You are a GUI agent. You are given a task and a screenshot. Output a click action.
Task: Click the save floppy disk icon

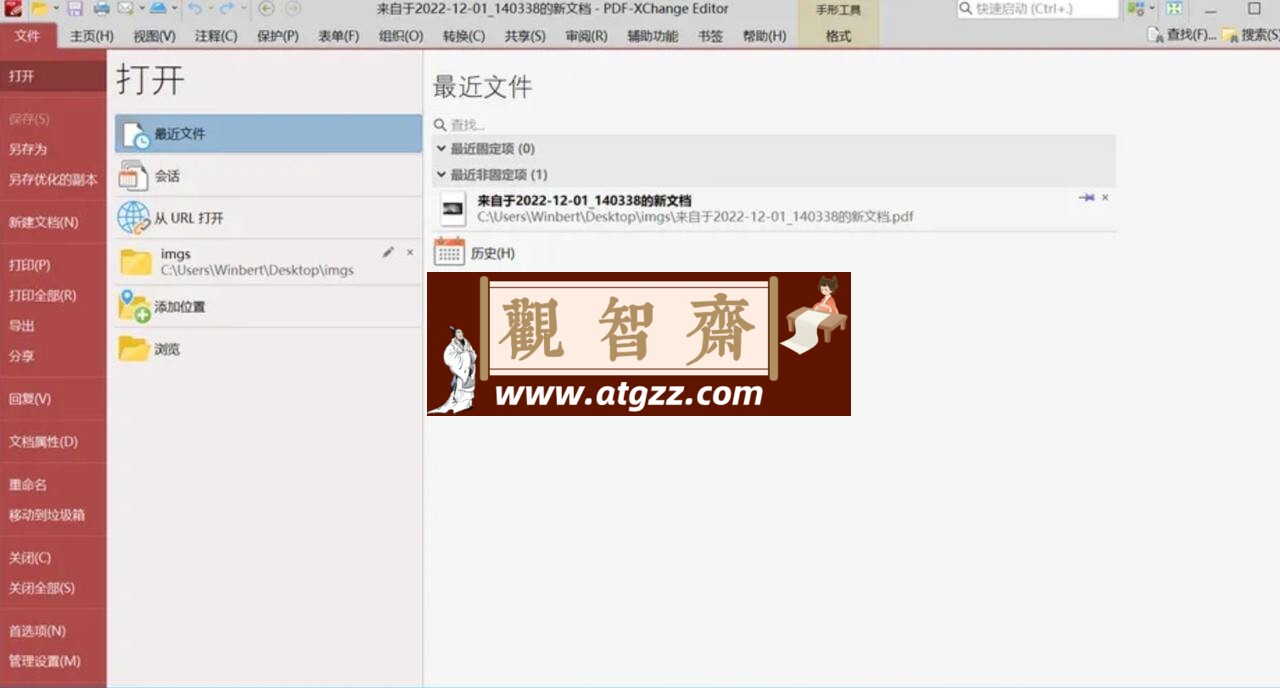point(75,8)
